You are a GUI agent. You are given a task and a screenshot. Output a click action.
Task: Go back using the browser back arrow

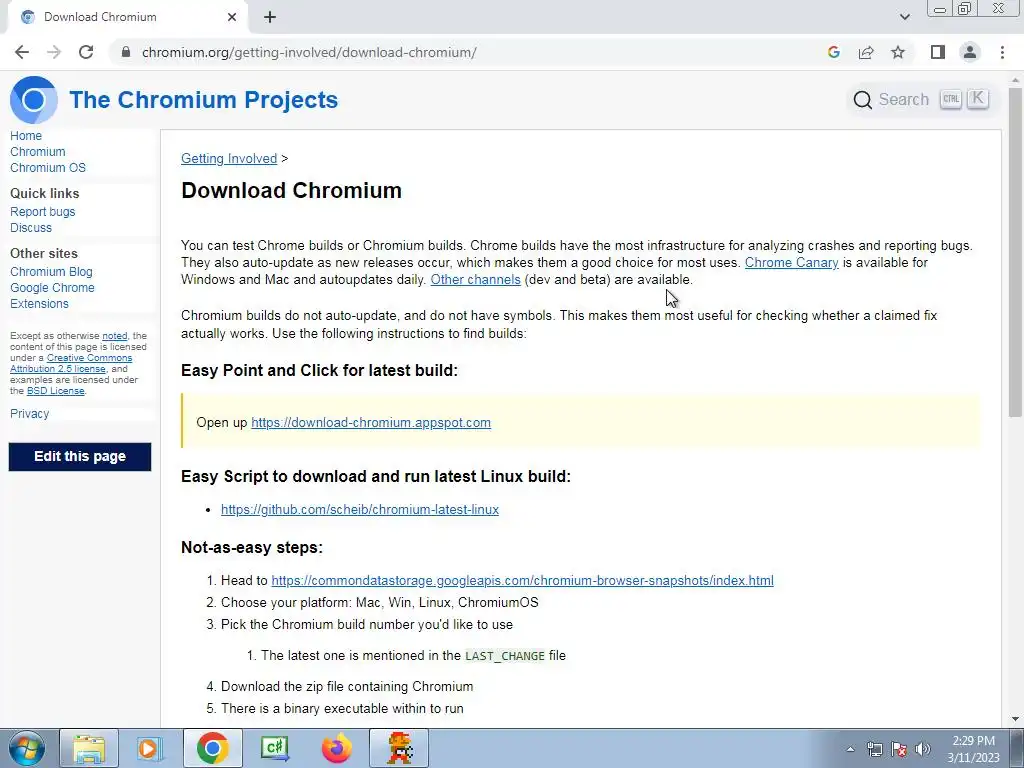click(22, 52)
